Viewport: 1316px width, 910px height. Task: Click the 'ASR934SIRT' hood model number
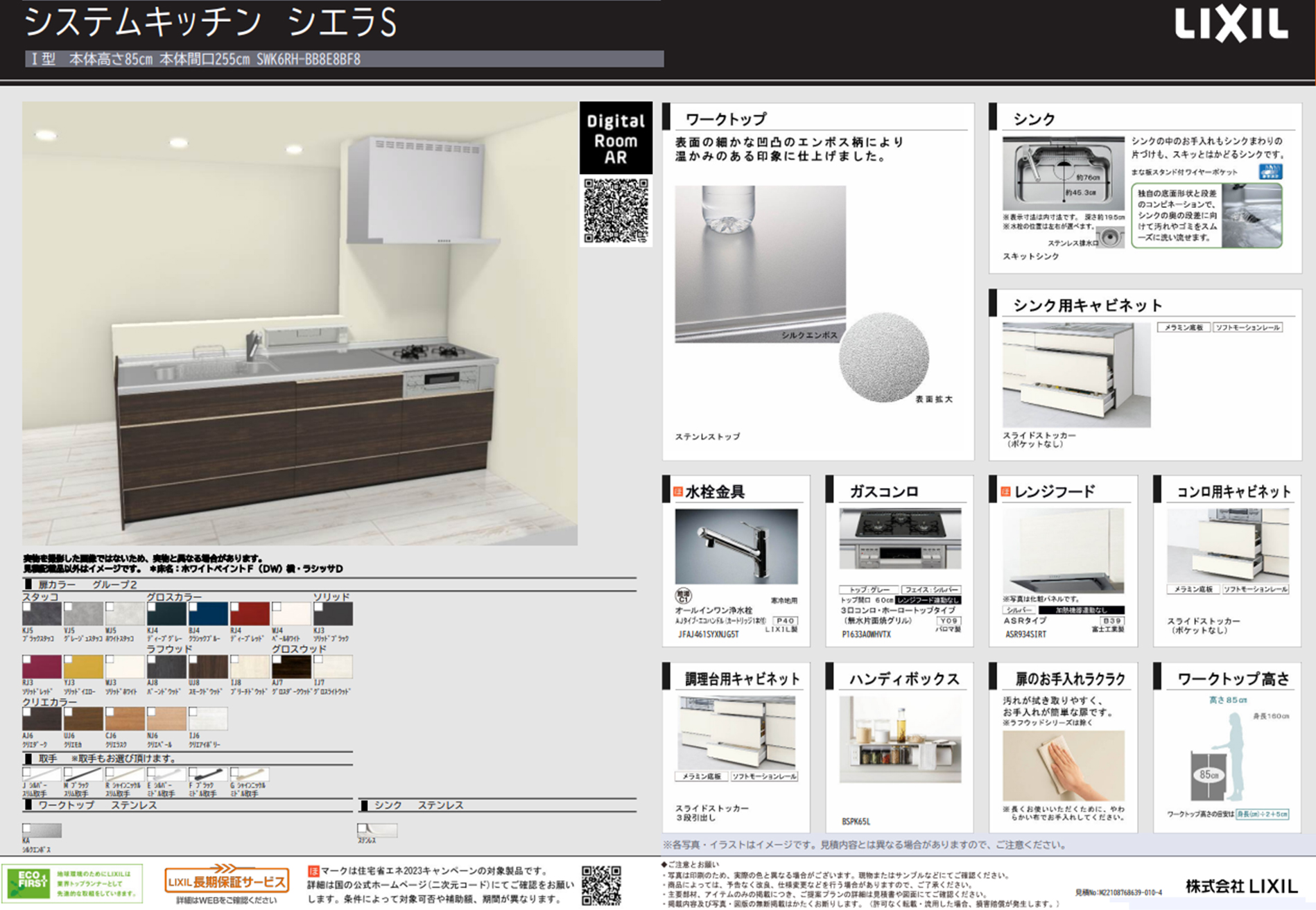click(x=1025, y=634)
